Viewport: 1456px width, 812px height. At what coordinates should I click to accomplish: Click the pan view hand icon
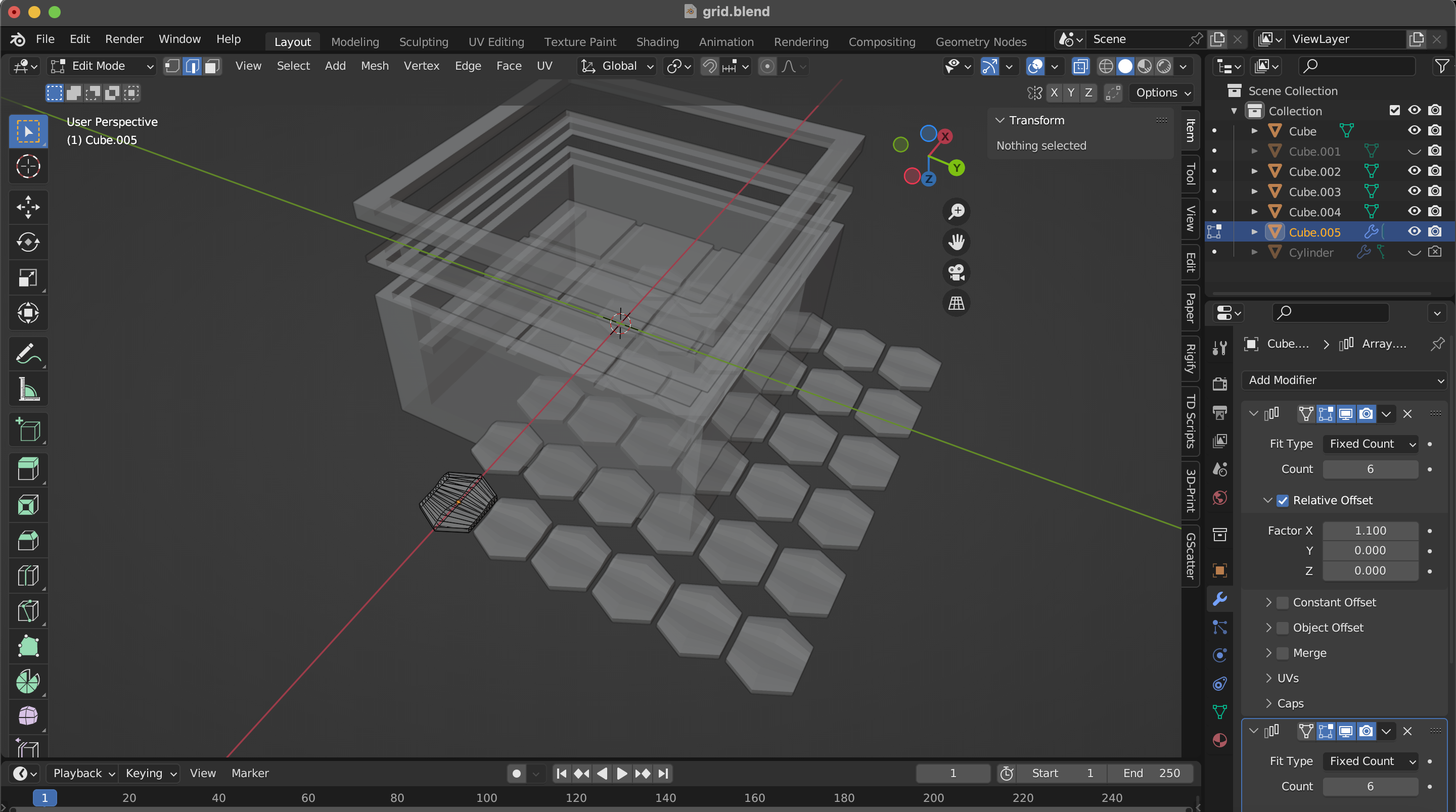957,242
